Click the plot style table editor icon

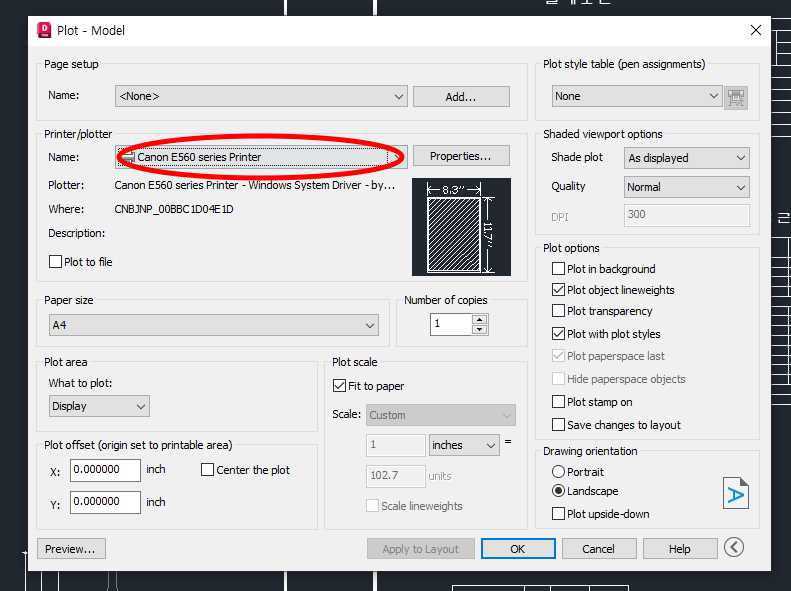[x=737, y=97]
